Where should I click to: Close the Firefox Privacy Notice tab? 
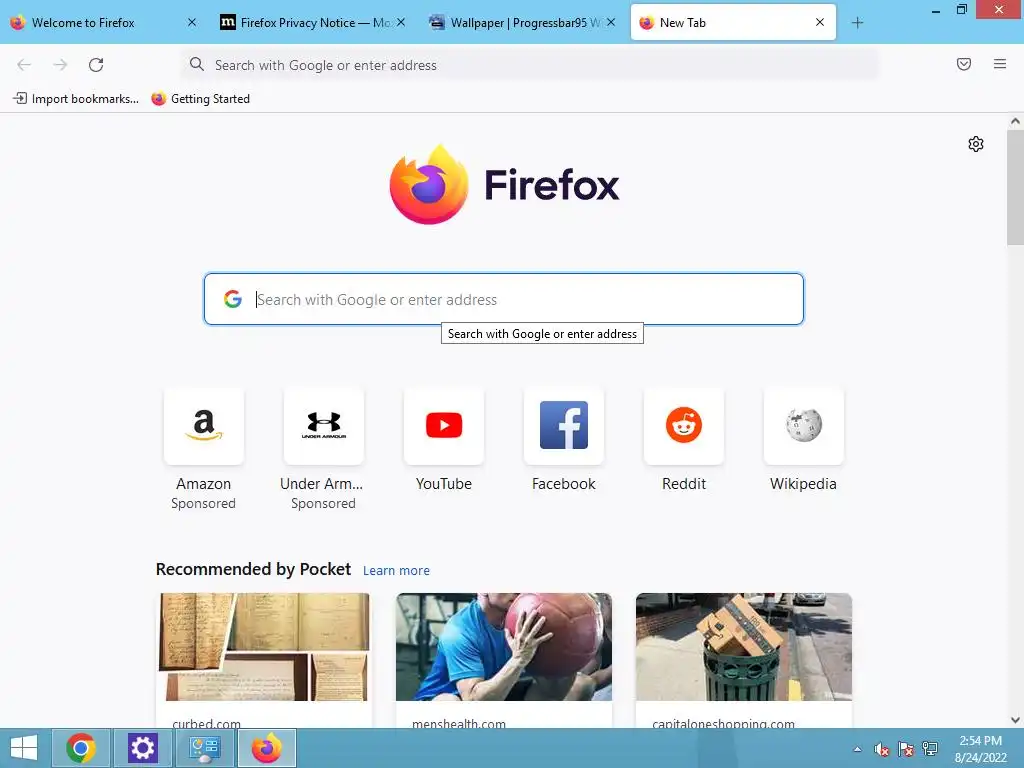click(x=401, y=22)
